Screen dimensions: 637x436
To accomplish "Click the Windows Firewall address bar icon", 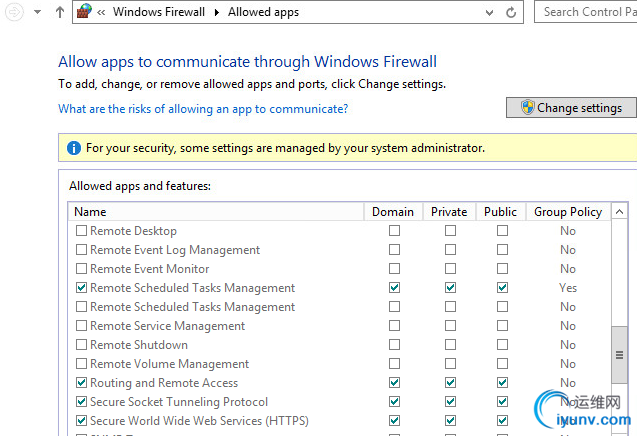I will [84, 11].
